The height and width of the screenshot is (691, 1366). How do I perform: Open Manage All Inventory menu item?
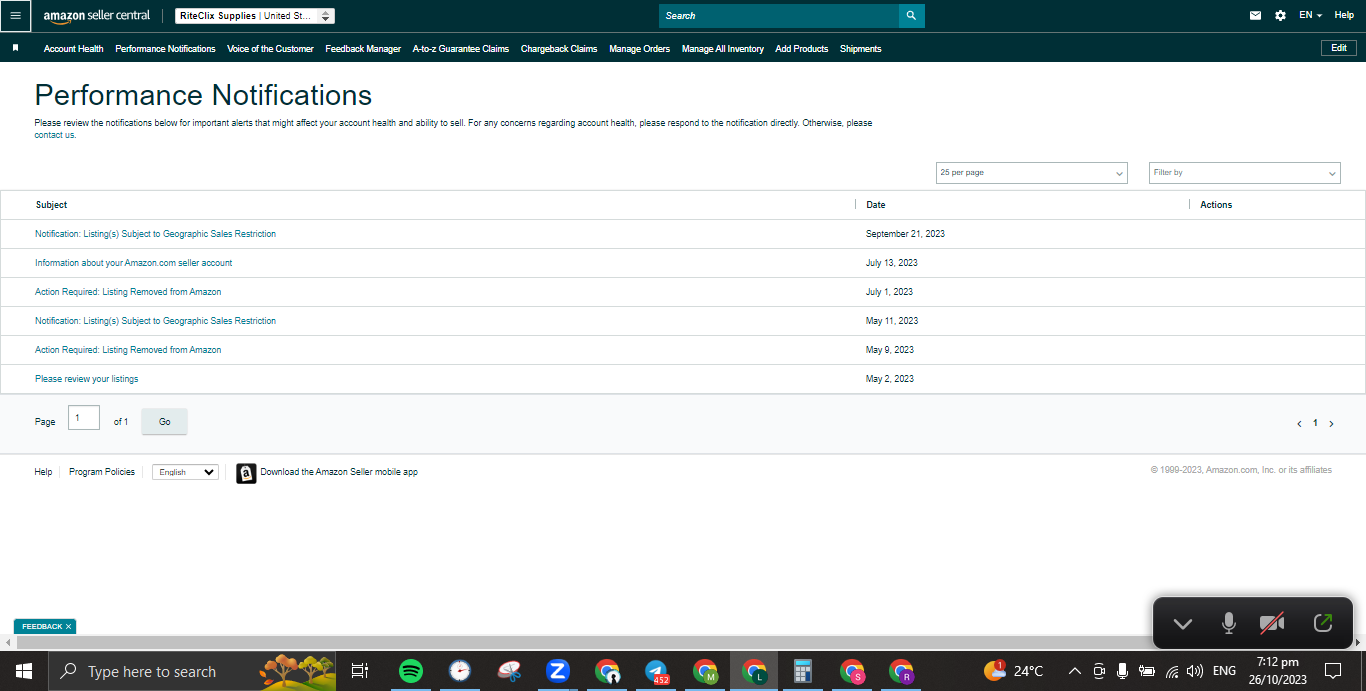point(723,49)
